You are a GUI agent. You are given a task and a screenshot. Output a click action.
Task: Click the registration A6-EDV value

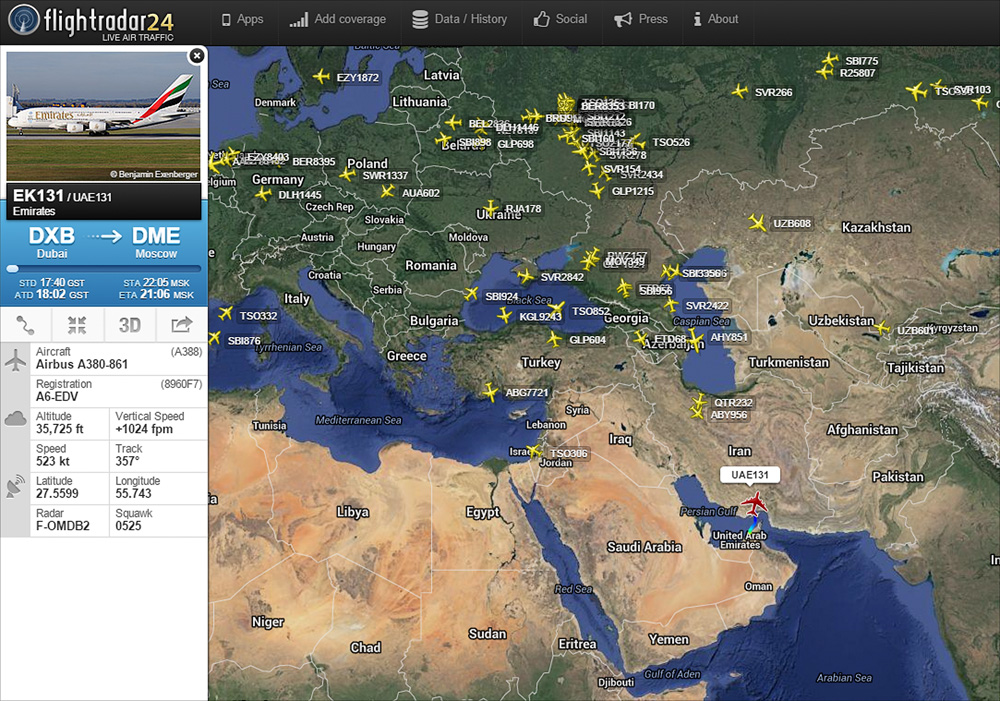pos(57,397)
